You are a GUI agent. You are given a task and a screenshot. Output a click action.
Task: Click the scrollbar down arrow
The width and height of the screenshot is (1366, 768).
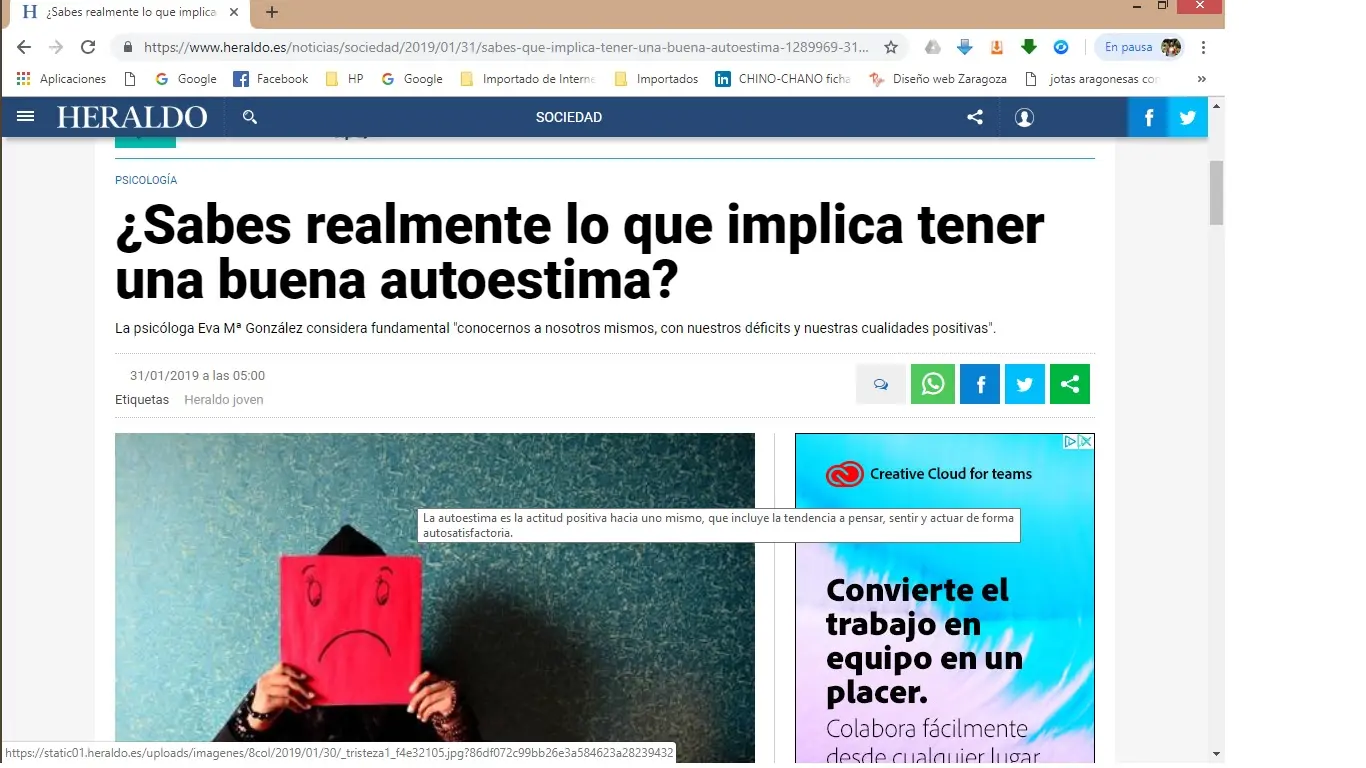coord(1217,754)
